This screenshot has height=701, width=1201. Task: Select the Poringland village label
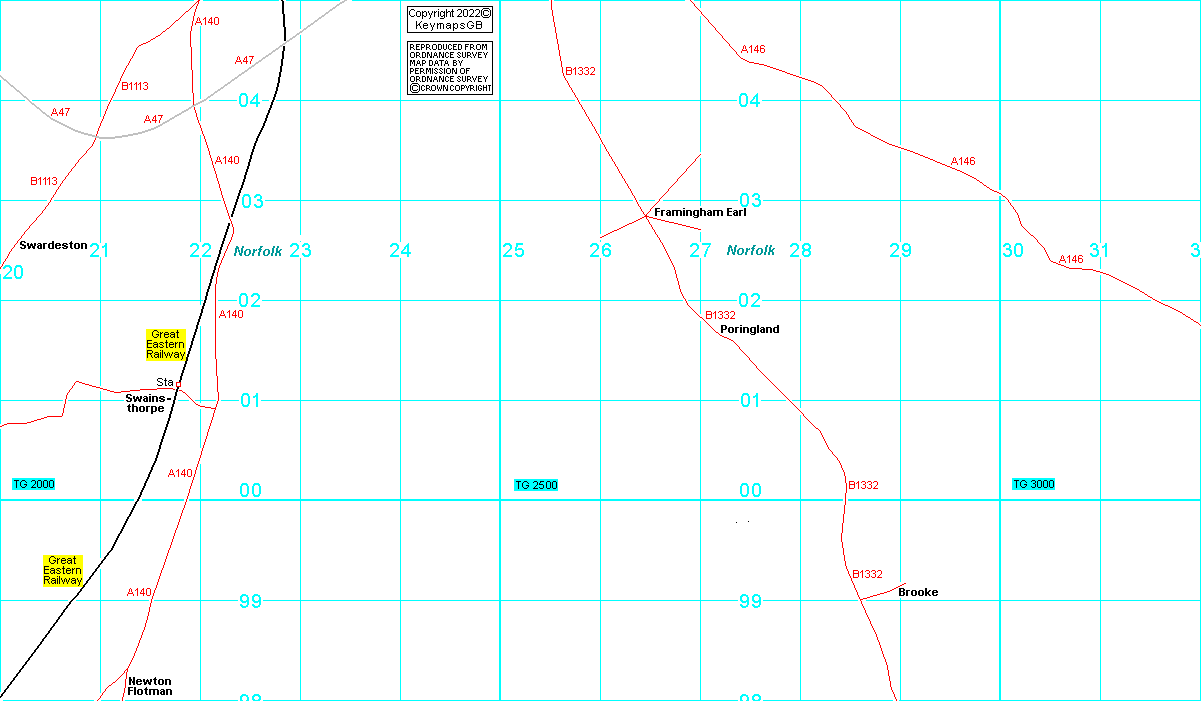(749, 329)
